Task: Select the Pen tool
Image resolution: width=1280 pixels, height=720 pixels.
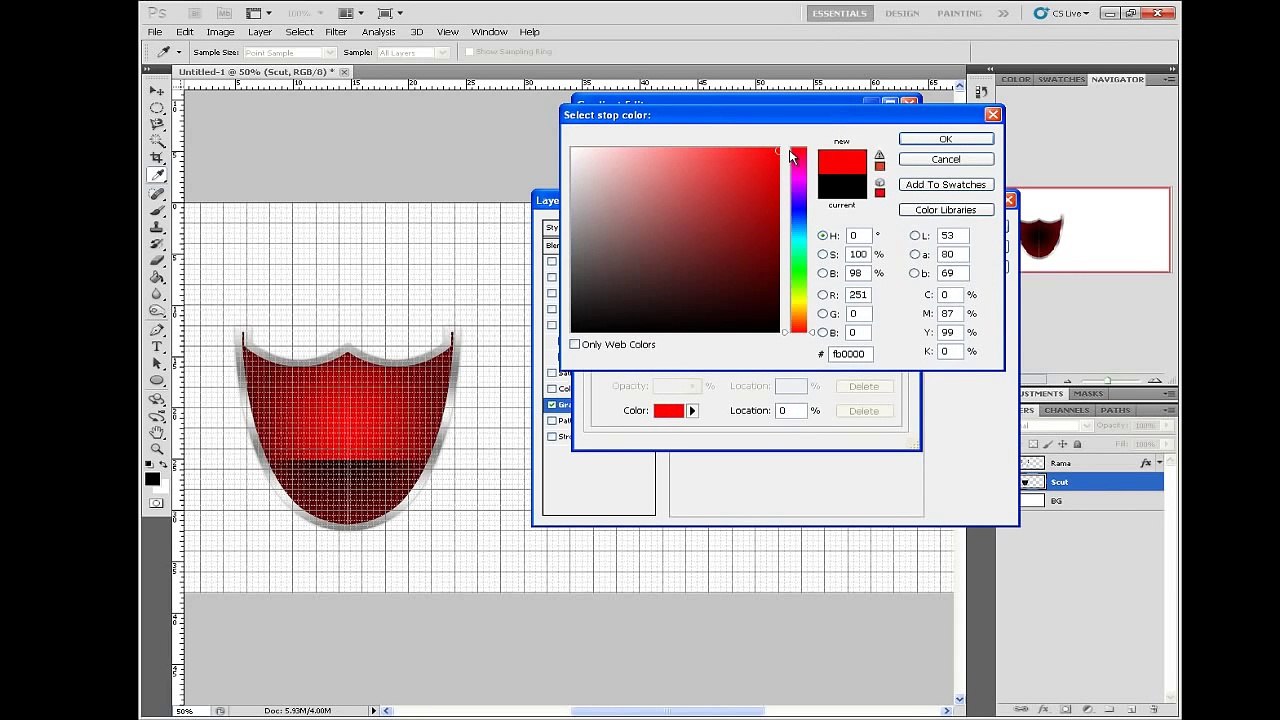Action: 157,331
